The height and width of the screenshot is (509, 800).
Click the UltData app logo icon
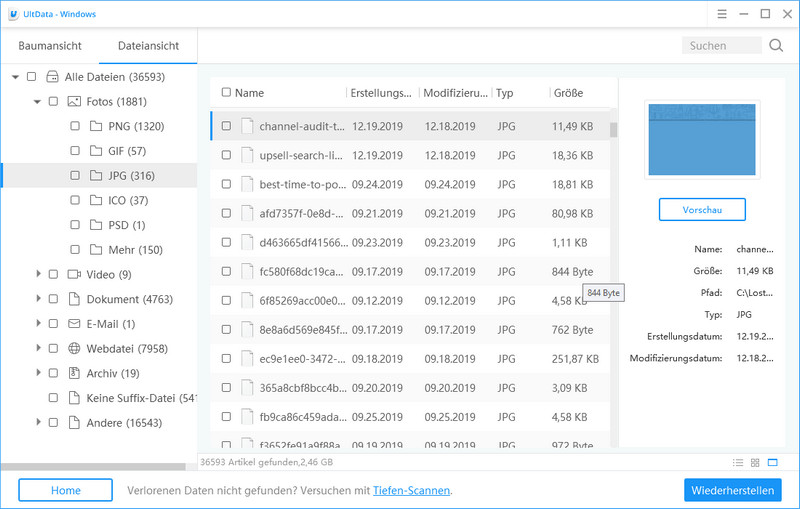coord(14,14)
